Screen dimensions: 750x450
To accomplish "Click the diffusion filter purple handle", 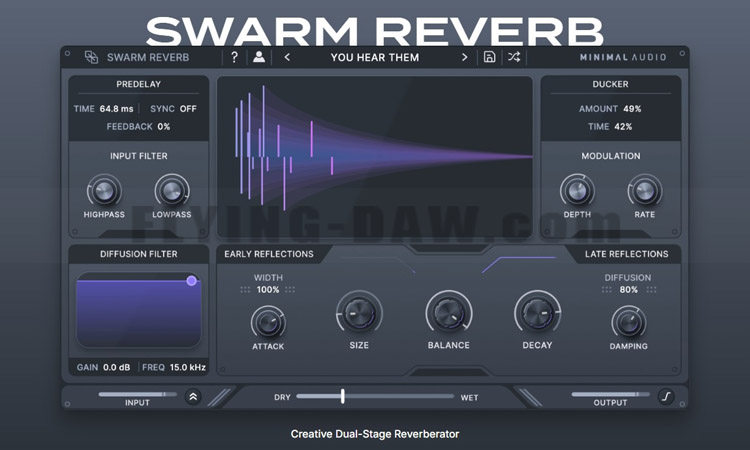I will pos(191,281).
